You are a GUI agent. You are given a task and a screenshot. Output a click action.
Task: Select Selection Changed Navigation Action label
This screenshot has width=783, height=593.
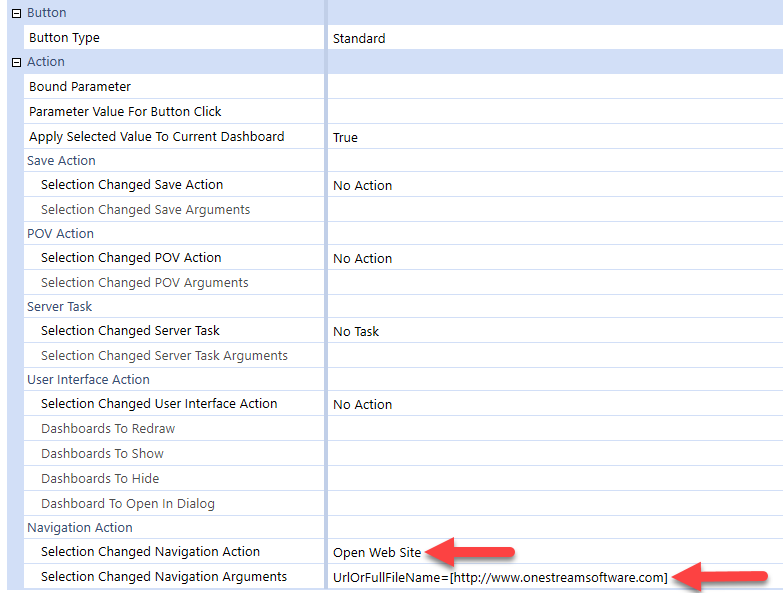coord(150,552)
